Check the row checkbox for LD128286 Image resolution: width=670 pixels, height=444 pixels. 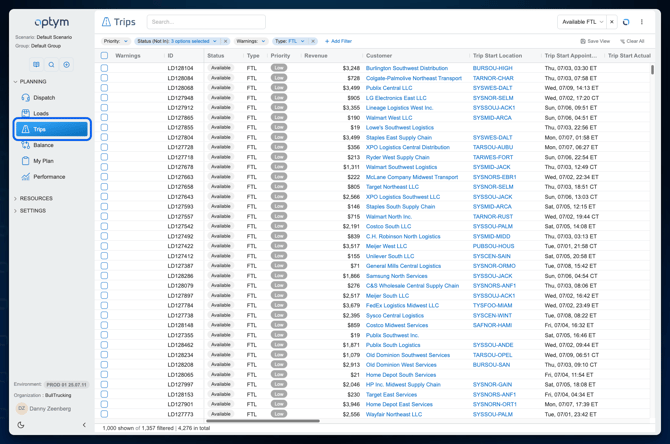[104, 276]
